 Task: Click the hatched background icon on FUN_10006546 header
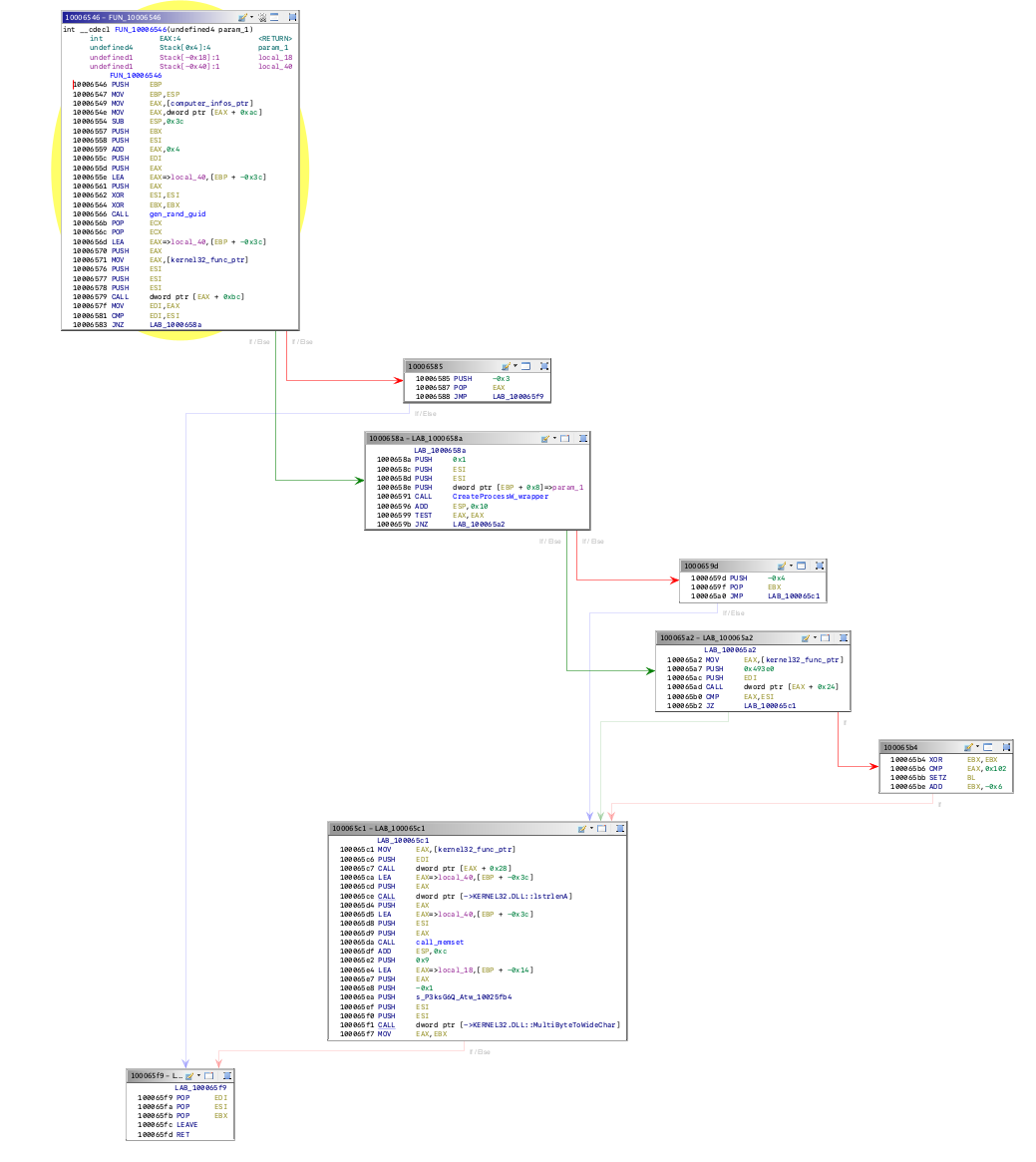(262, 17)
